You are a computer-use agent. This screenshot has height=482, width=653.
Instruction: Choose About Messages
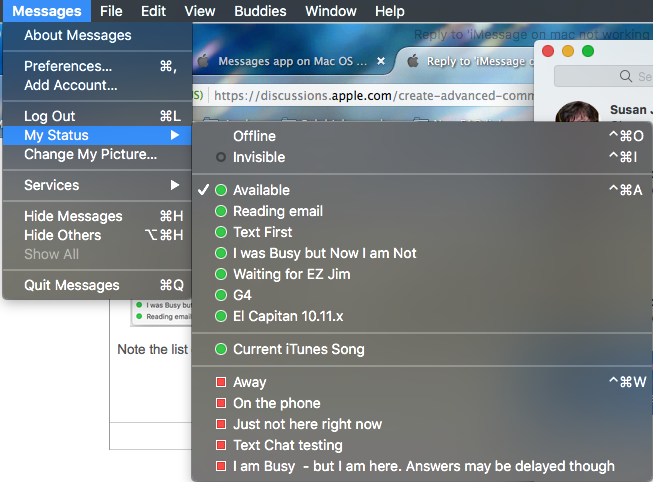[97, 35]
